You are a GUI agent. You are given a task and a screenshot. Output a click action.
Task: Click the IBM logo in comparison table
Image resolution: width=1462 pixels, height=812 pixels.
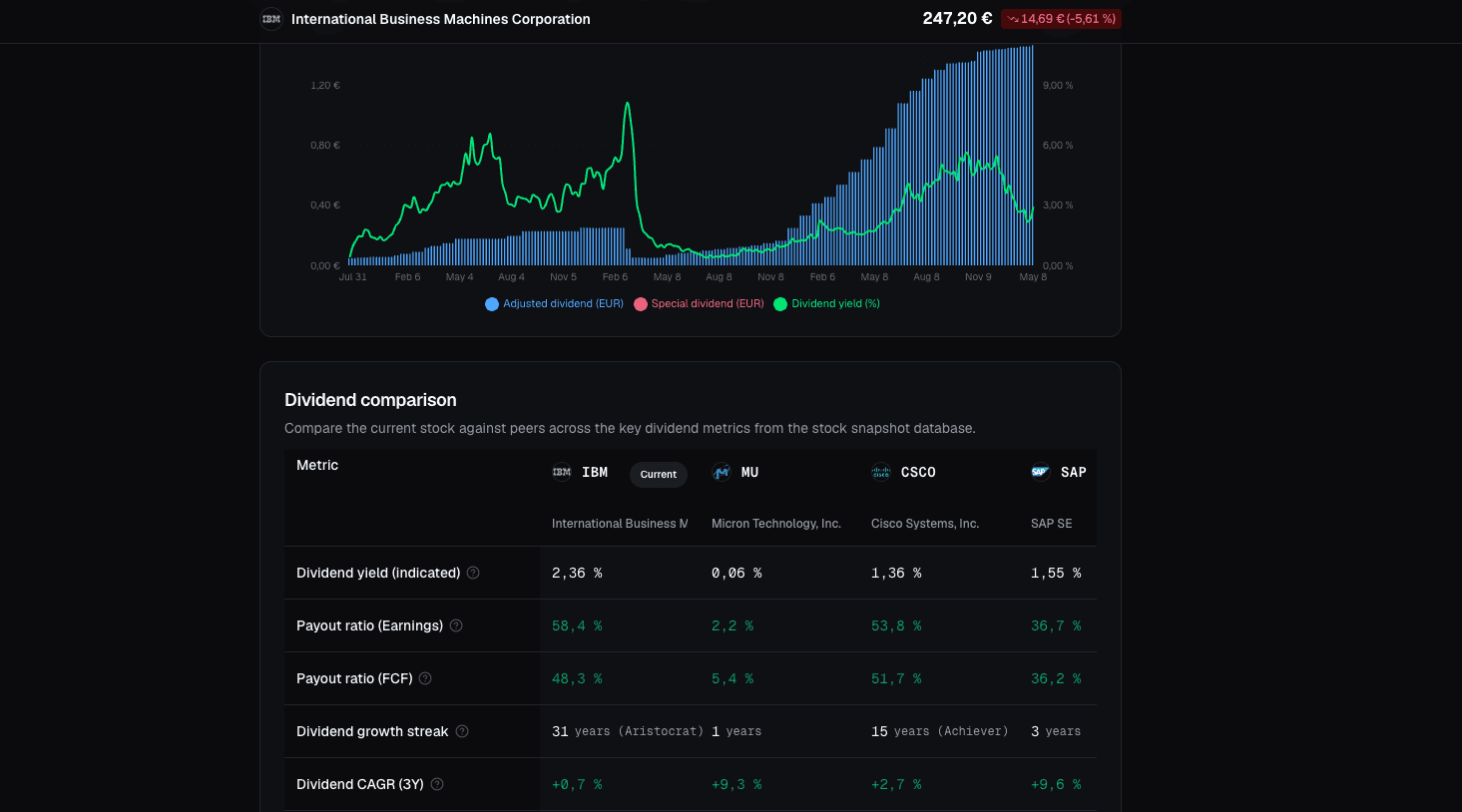pyautogui.click(x=562, y=472)
